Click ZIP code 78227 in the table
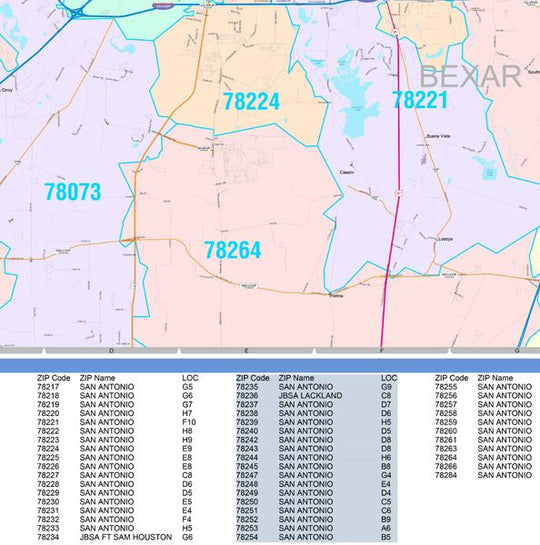The height and width of the screenshot is (545, 540). pos(48,475)
